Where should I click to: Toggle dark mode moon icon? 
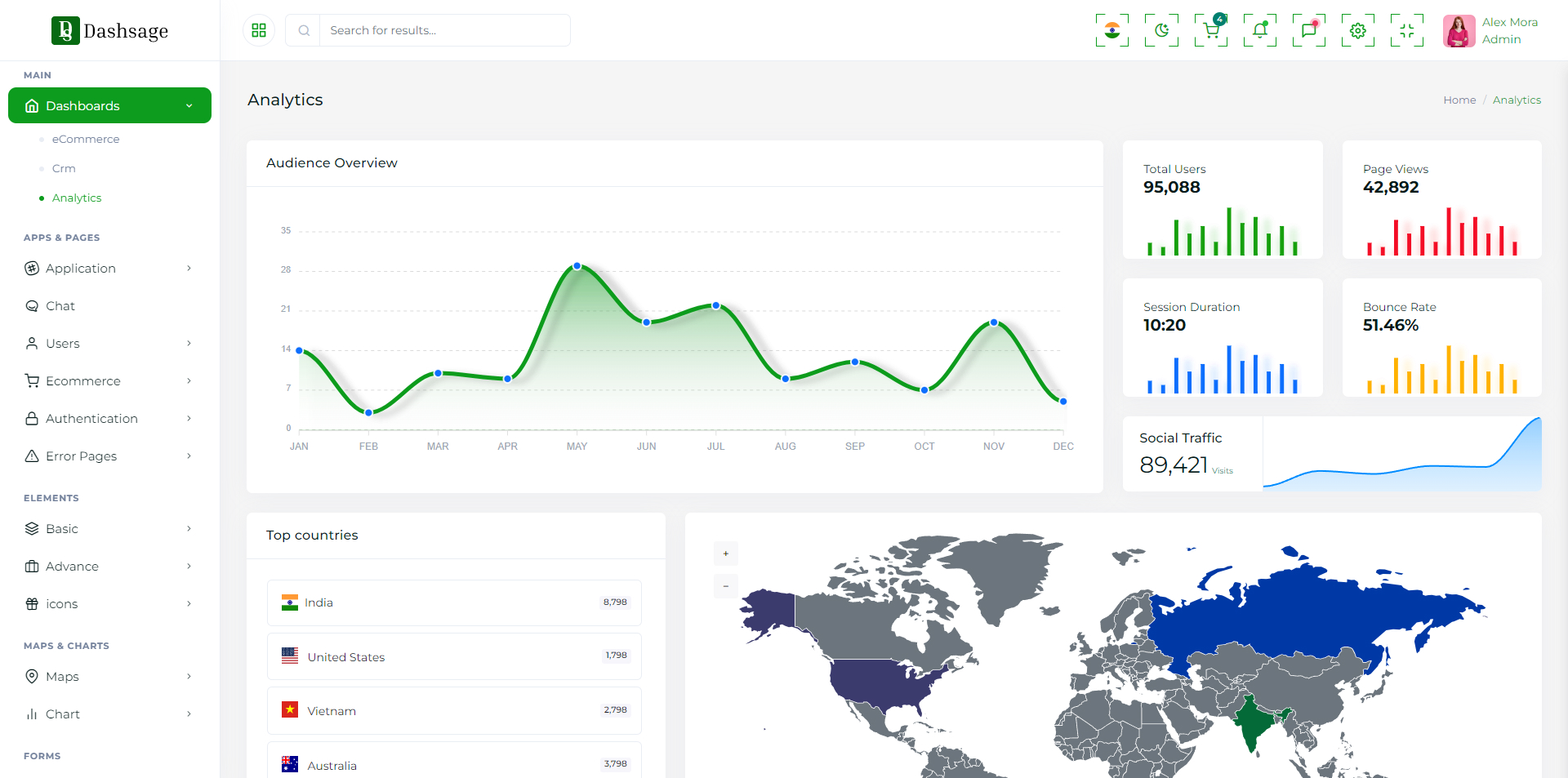tap(1161, 31)
